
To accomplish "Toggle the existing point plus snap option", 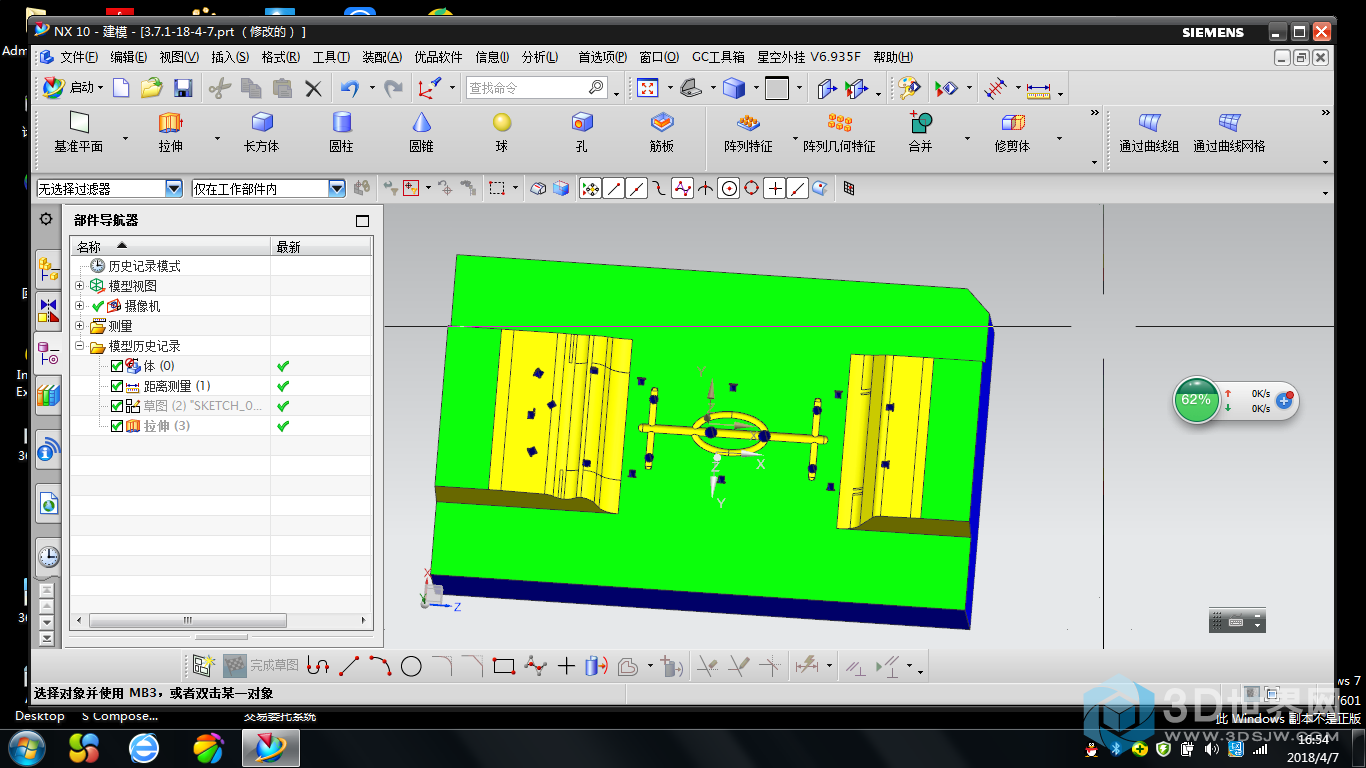I will 775,188.
